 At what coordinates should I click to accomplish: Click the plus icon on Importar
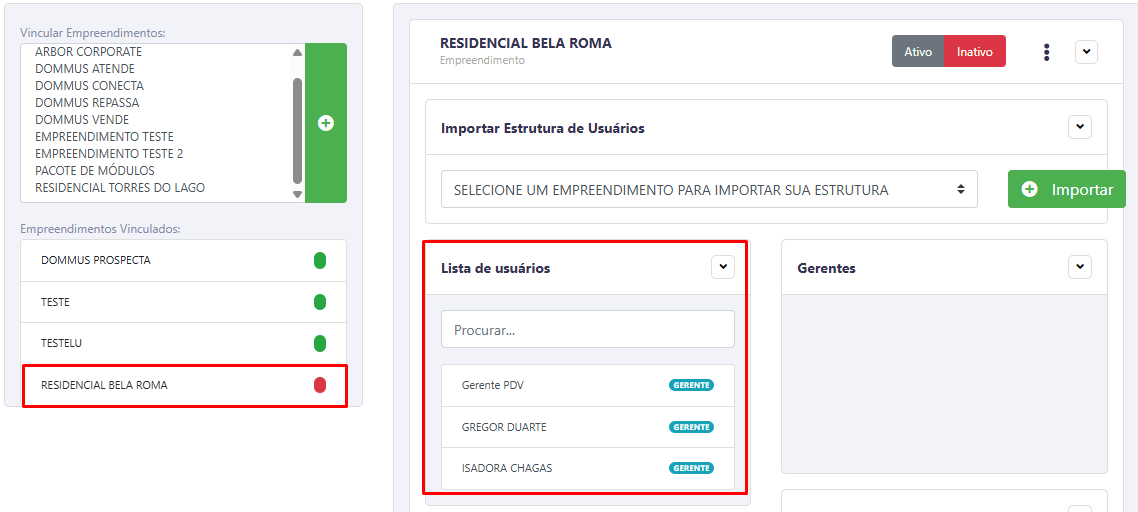point(1030,189)
